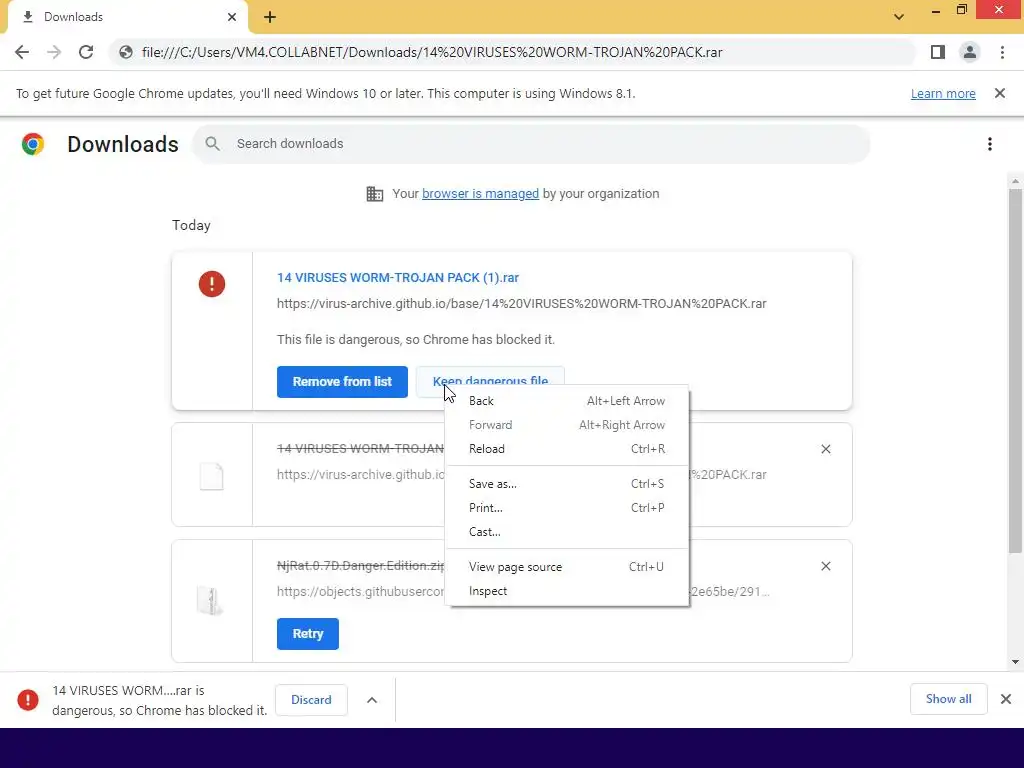Click the virus-archive.github.io URL of blocked file
This screenshot has width=1024, height=768.
click(522, 304)
